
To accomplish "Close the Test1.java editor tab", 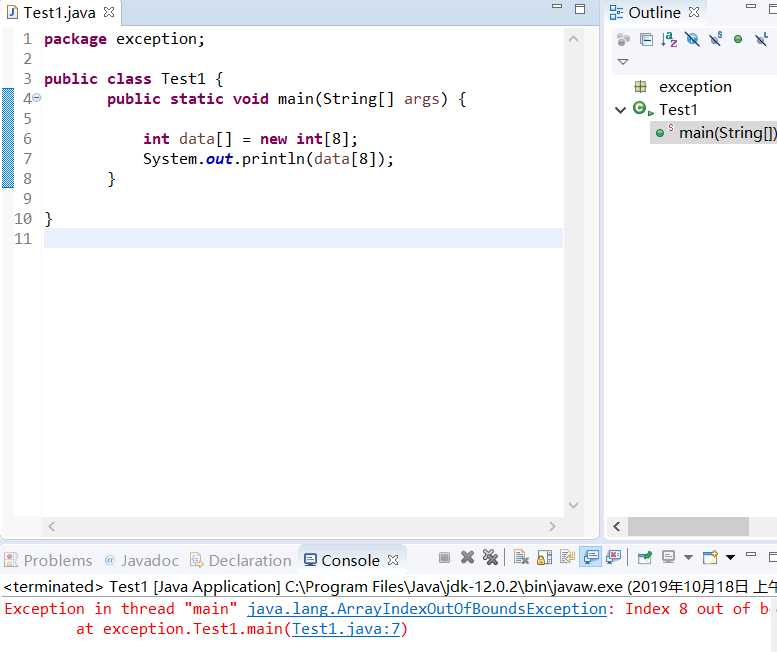I will (x=109, y=12).
